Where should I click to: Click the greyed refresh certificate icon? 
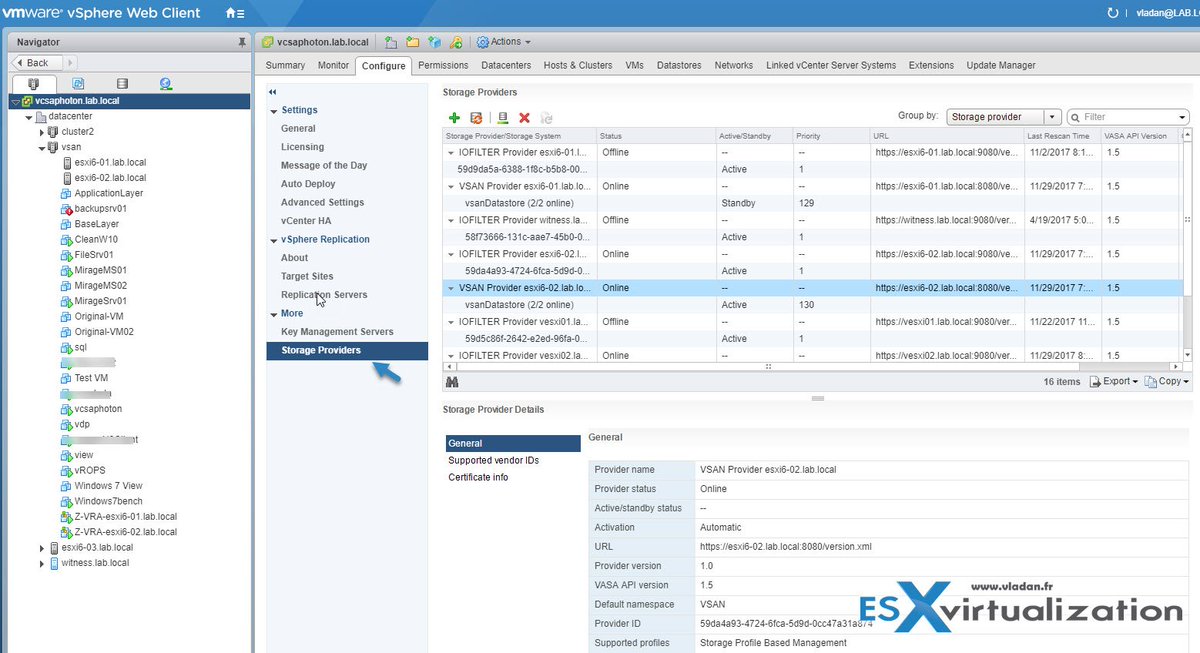pyautogui.click(x=546, y=117)
